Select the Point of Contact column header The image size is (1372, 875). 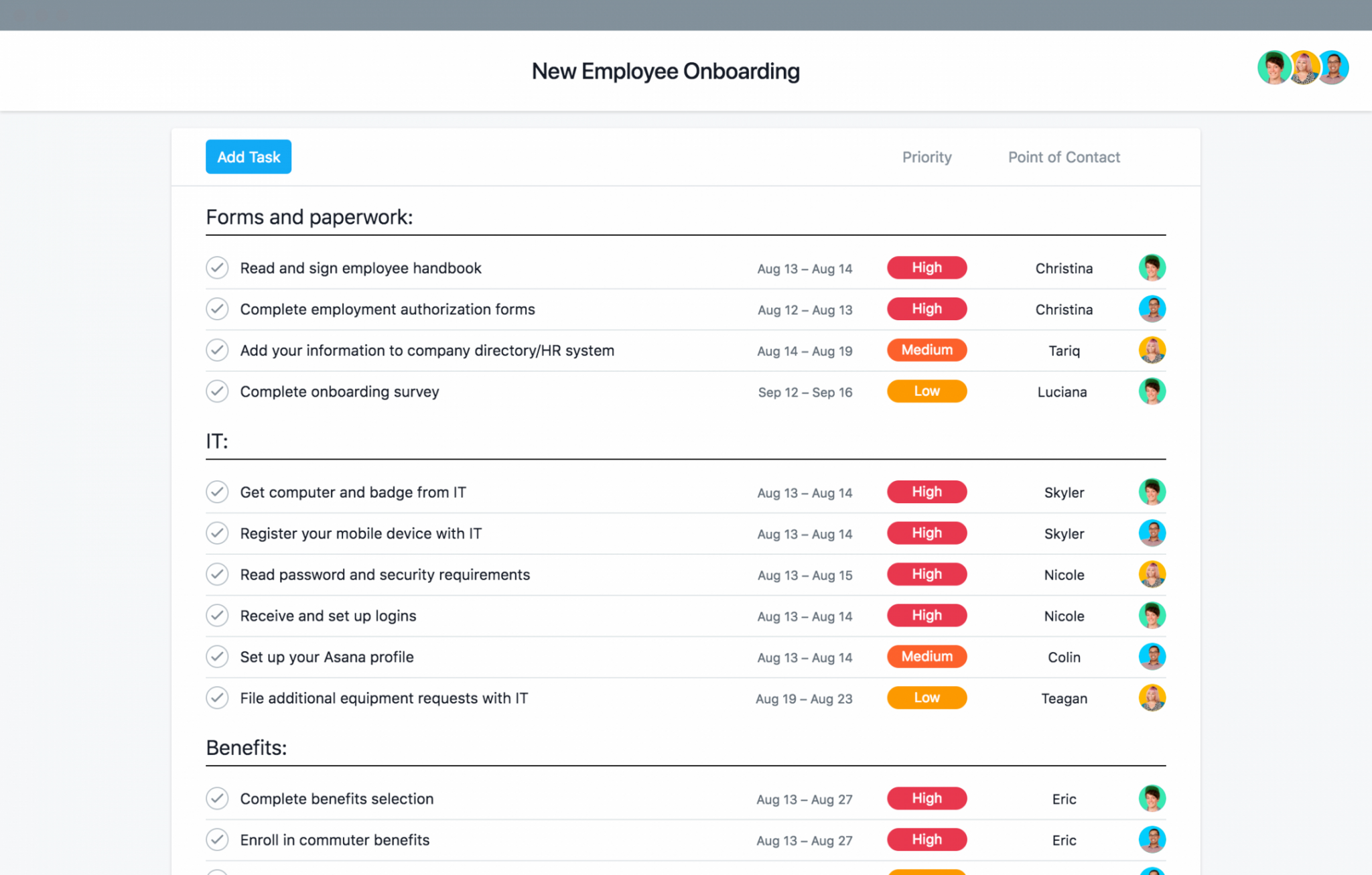(1064, 157)
